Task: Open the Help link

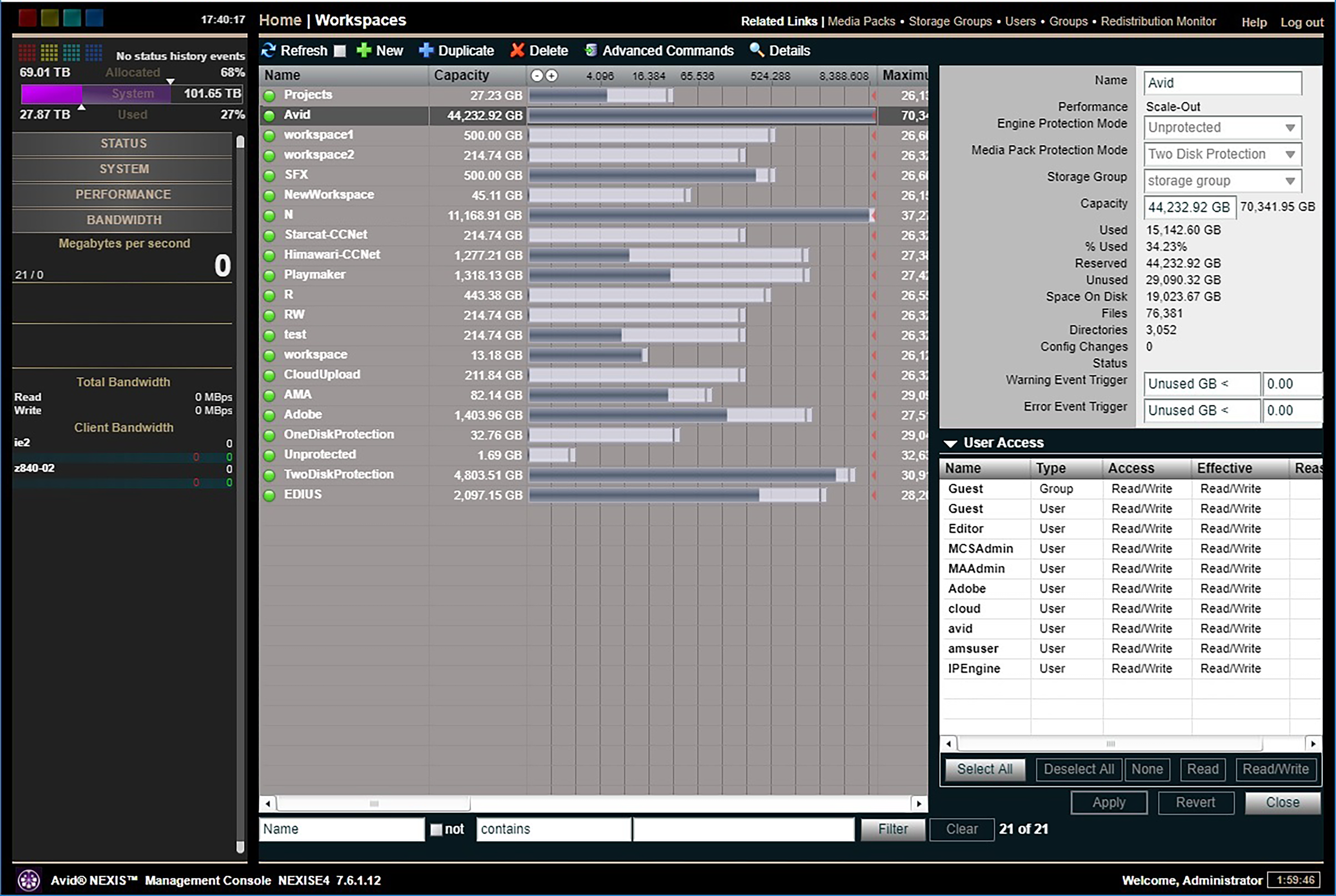Action: click(x=1254, y=22)
